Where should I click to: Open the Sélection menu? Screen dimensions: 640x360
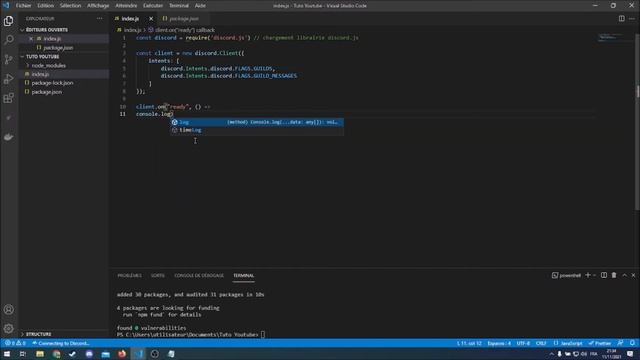70,6
